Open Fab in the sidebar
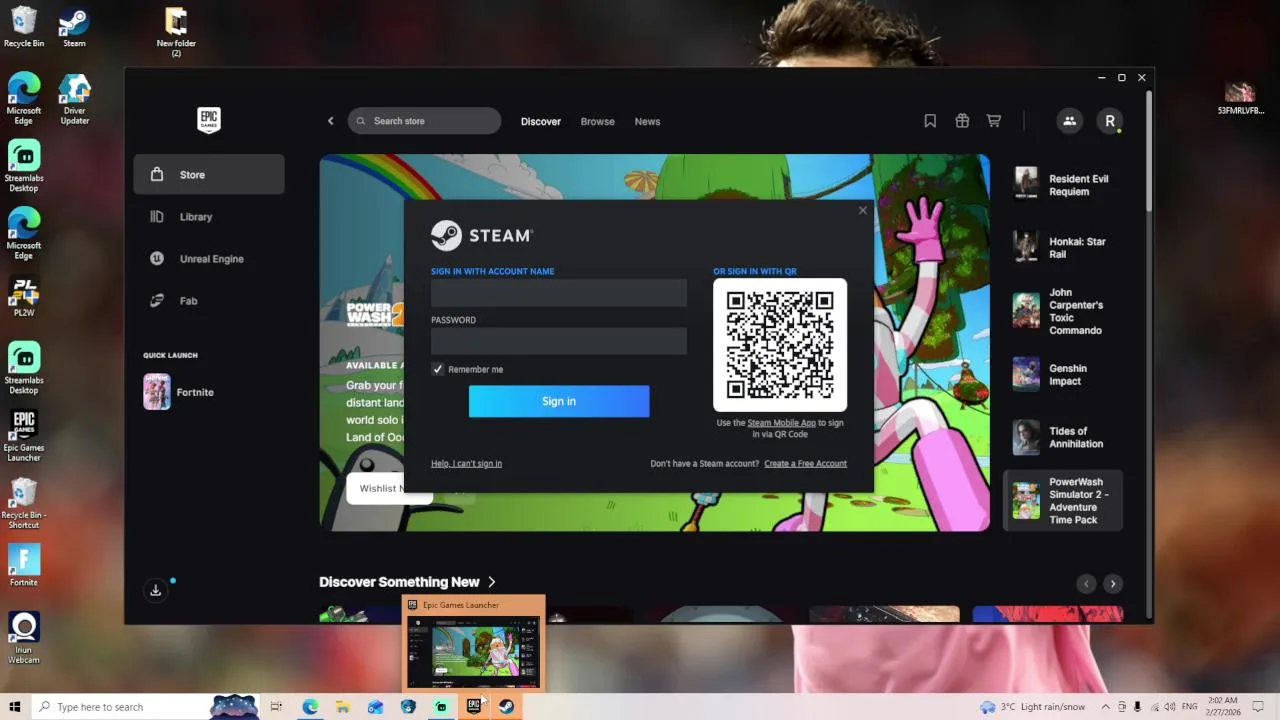The image size is (1280, 720). point(209,301)
